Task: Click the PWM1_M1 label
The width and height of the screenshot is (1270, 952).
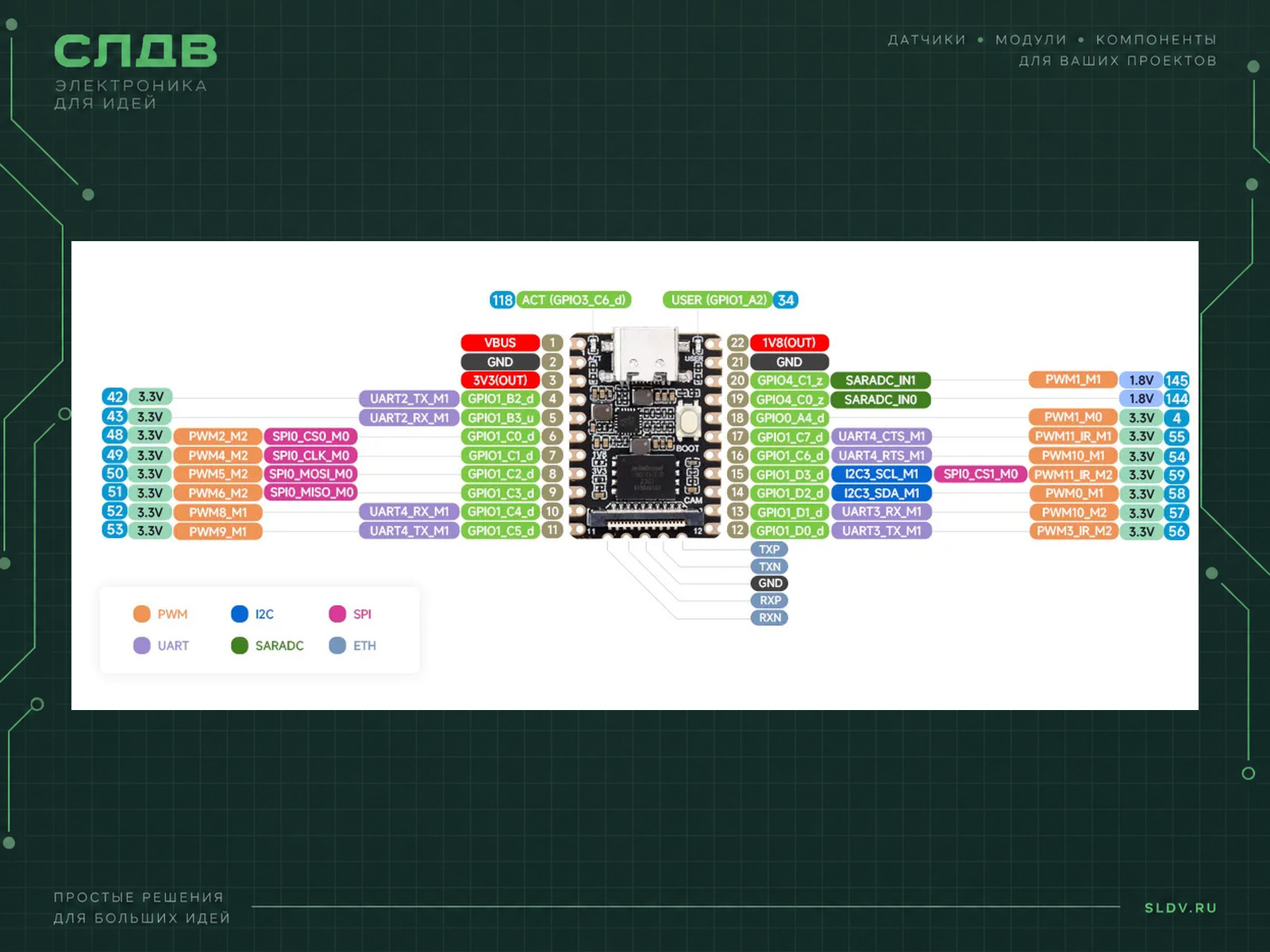Action: pos(1073,379)
